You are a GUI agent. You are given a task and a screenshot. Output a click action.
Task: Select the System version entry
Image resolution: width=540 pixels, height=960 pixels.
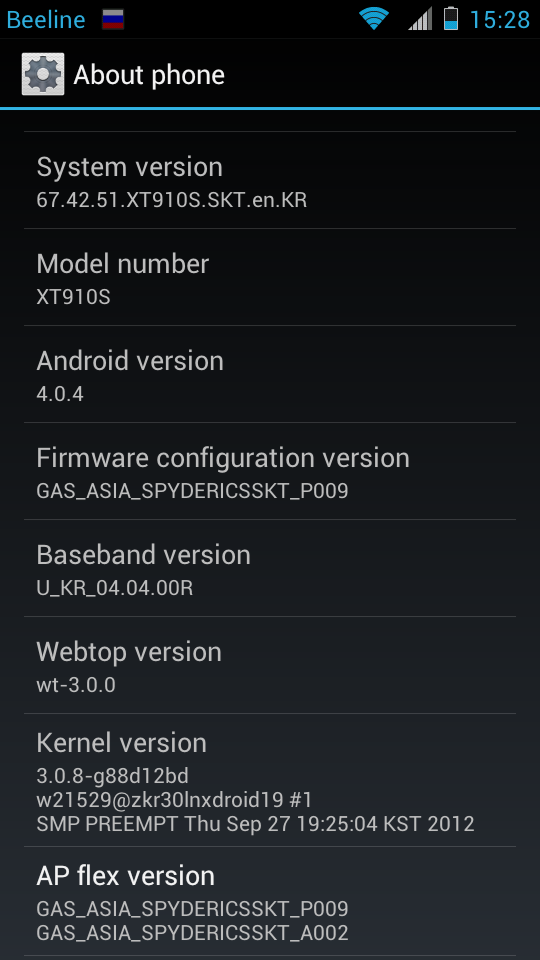(270, 180)
